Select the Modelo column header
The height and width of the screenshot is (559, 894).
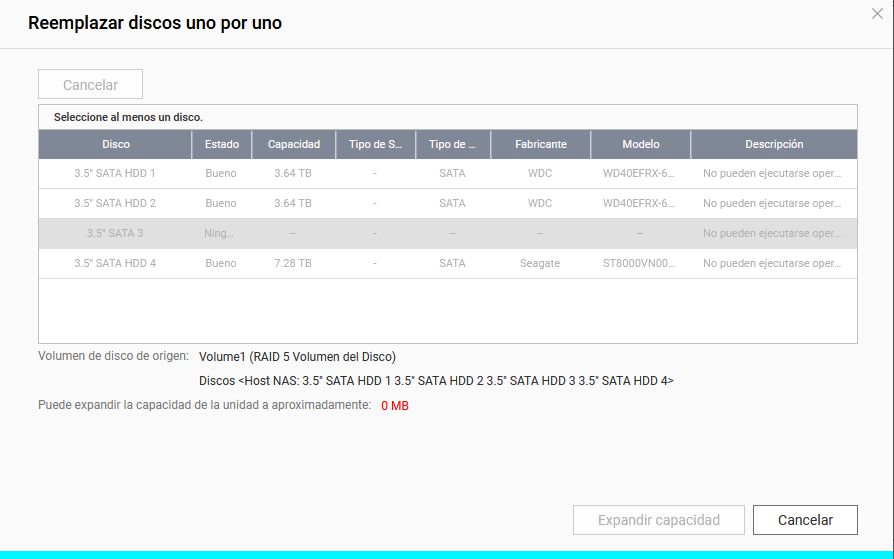coord(640,144)
